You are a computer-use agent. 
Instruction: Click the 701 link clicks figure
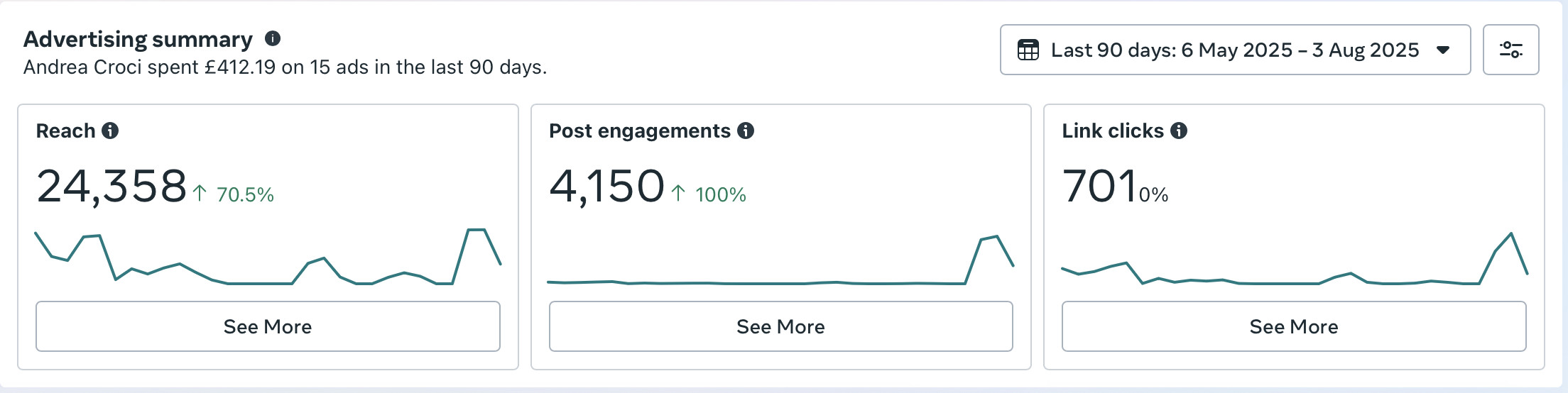[x=1099, y=187]
